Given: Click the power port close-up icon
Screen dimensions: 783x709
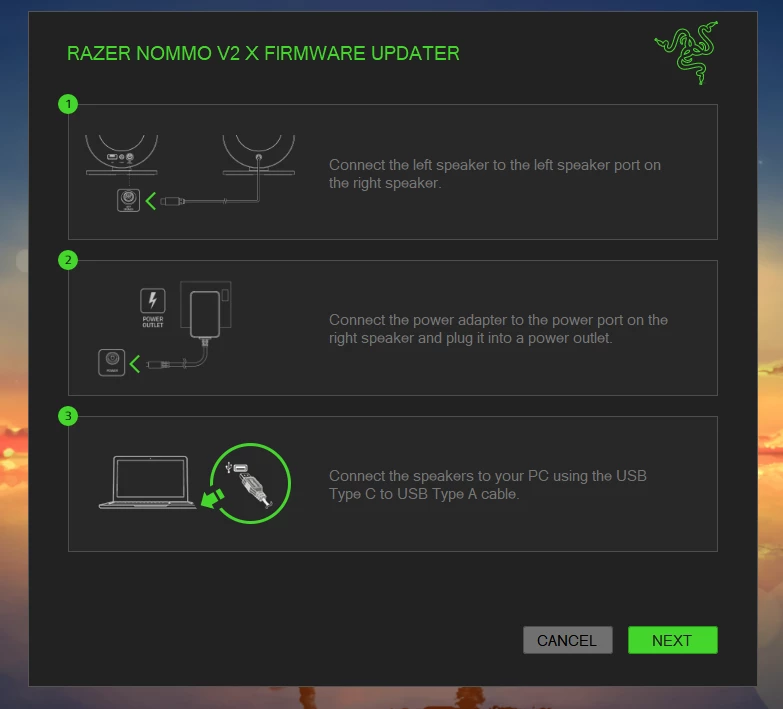Looking at the screenshot, I should 112,362.
